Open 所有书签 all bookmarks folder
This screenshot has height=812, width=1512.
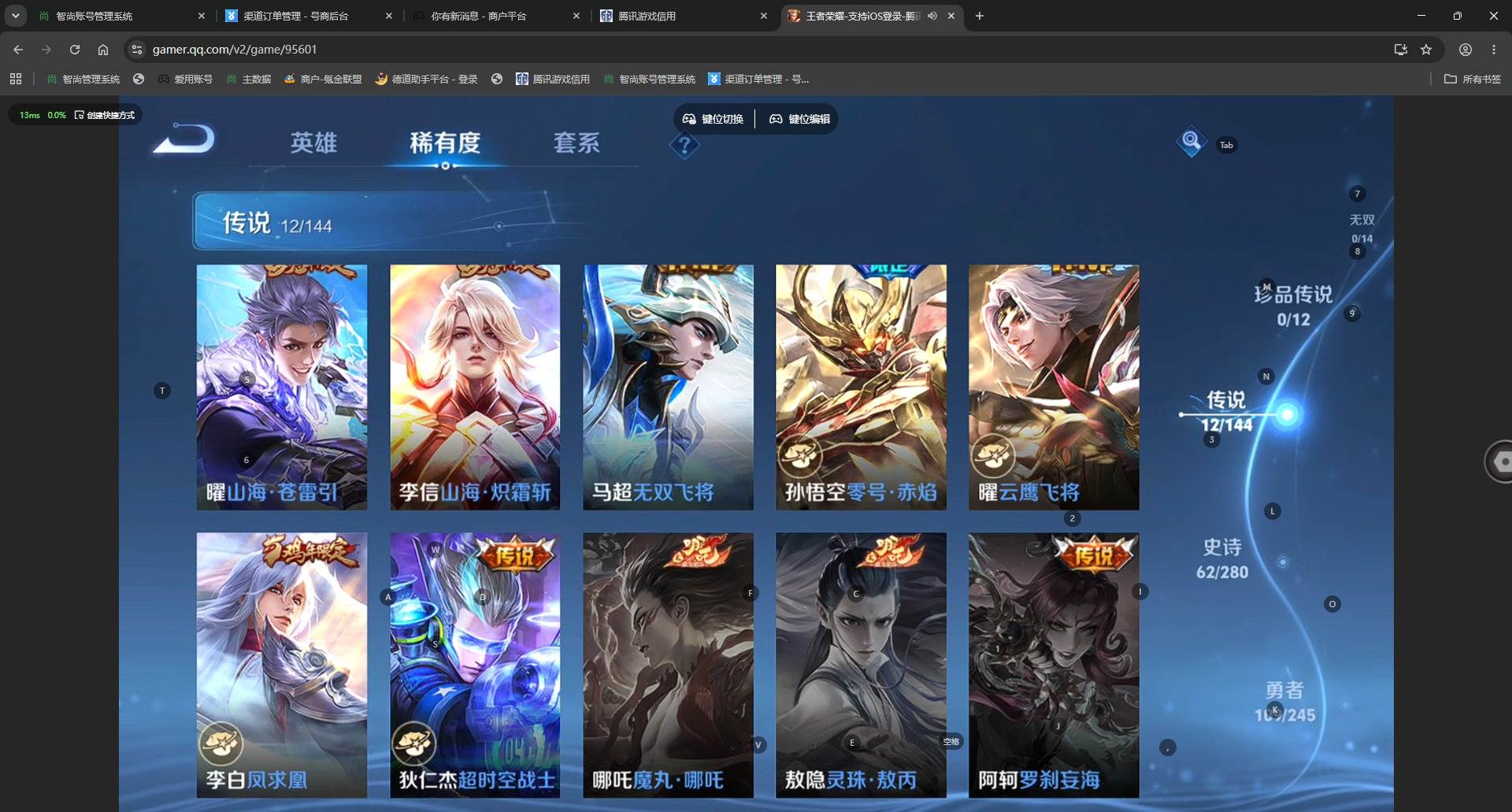coord(1473,79)
